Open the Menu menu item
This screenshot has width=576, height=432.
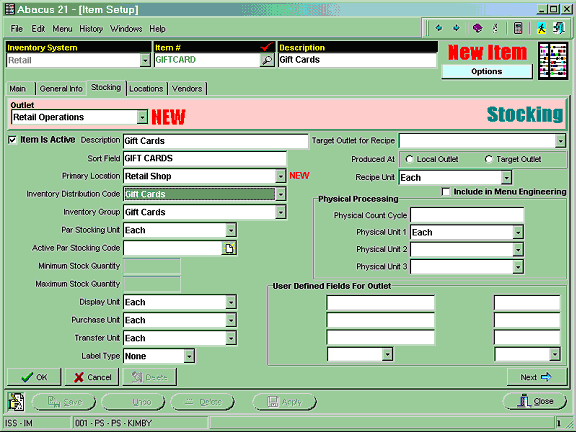click(62, 29)
